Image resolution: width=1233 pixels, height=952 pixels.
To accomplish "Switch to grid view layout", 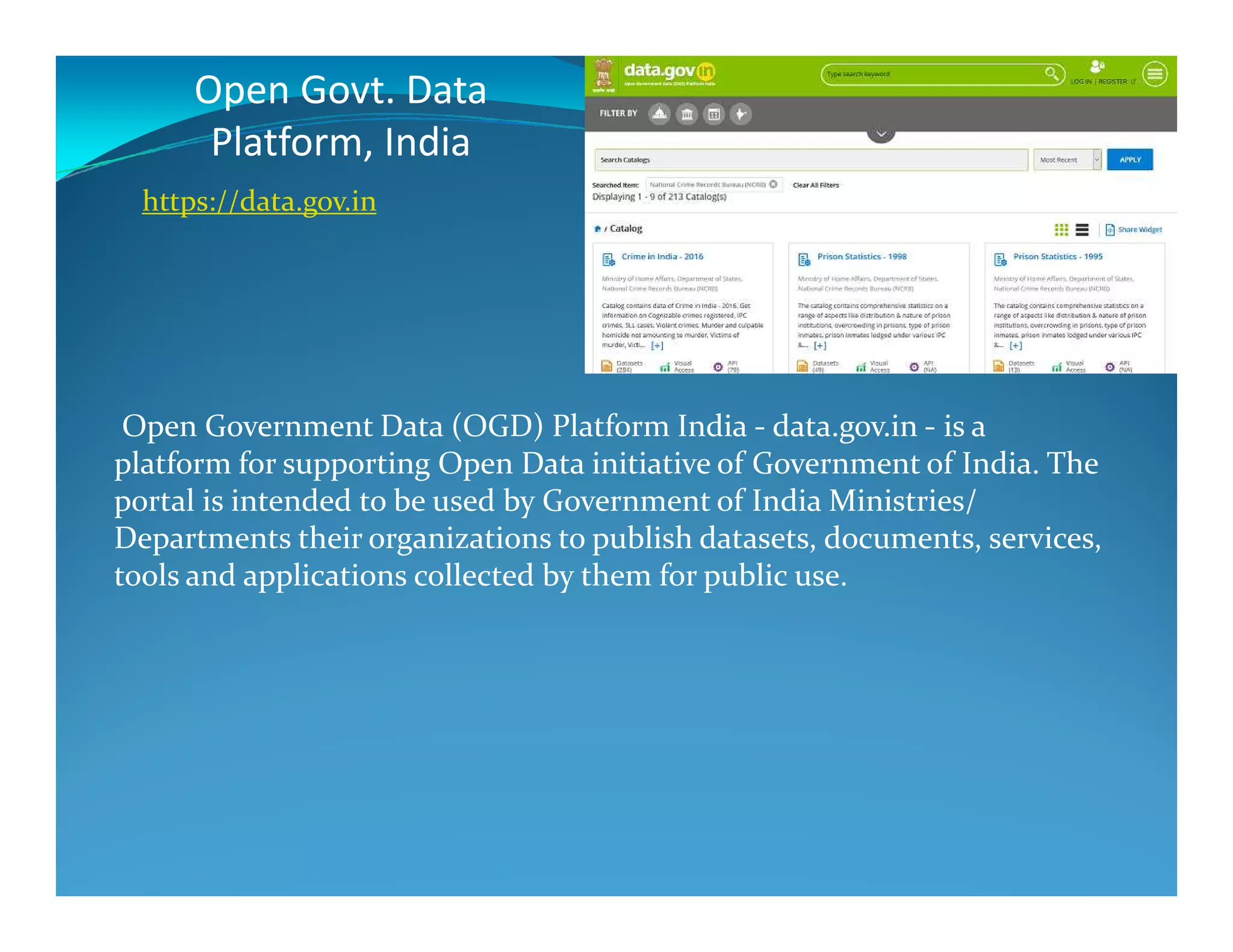I will 1061,229.
